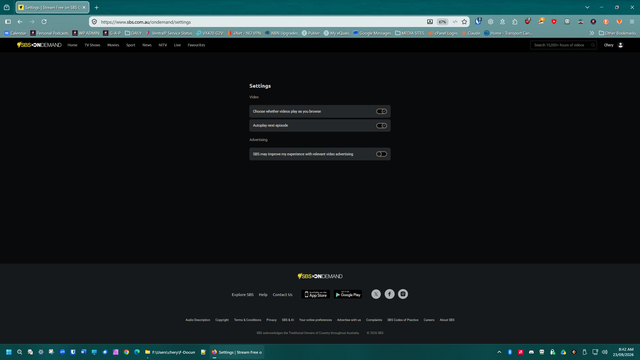Open the Live nav item
Screen dimensions: 640x360
point(177,45)
